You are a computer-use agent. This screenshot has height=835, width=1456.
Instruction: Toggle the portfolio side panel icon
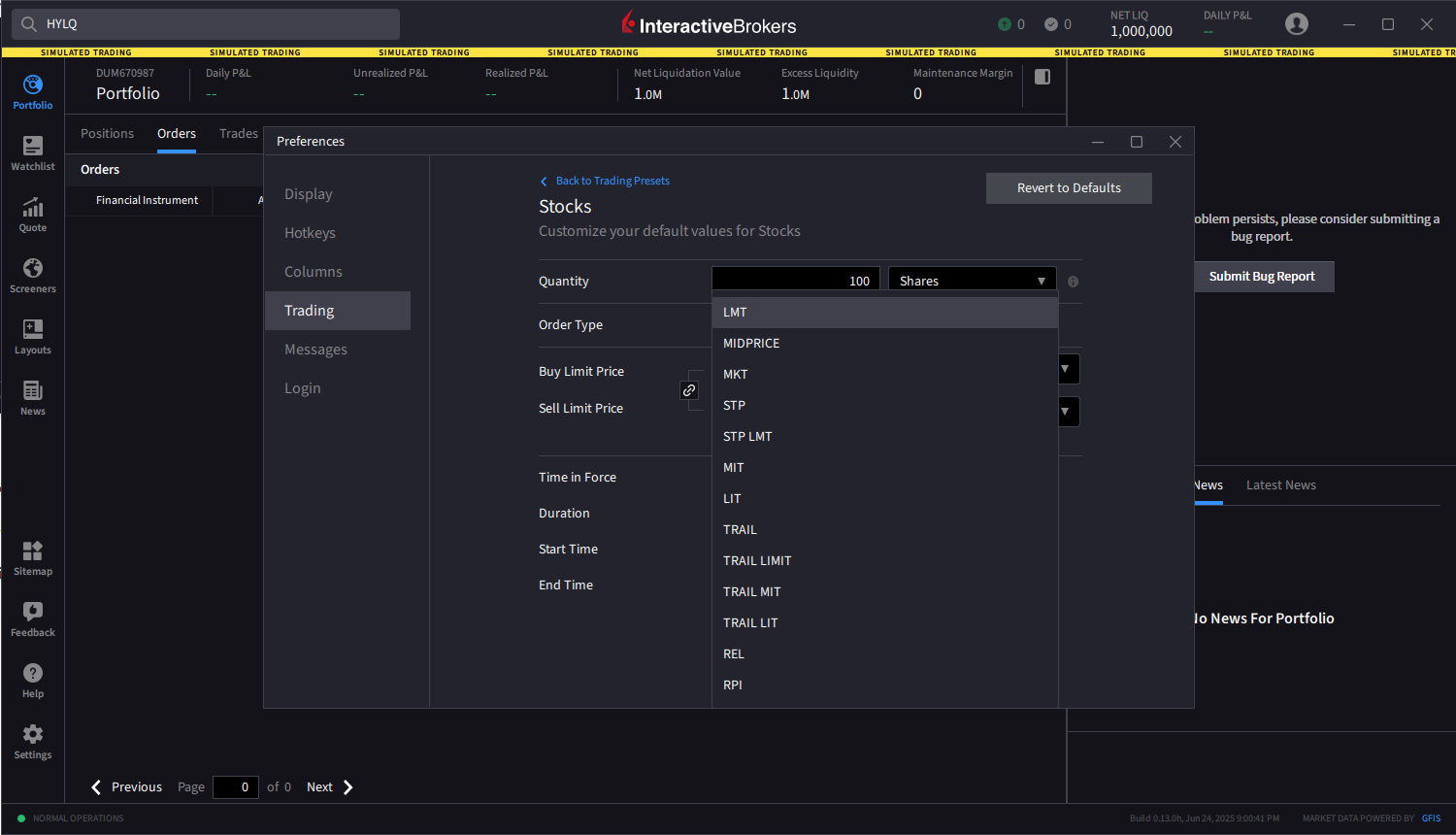(x=1042, y=77)
